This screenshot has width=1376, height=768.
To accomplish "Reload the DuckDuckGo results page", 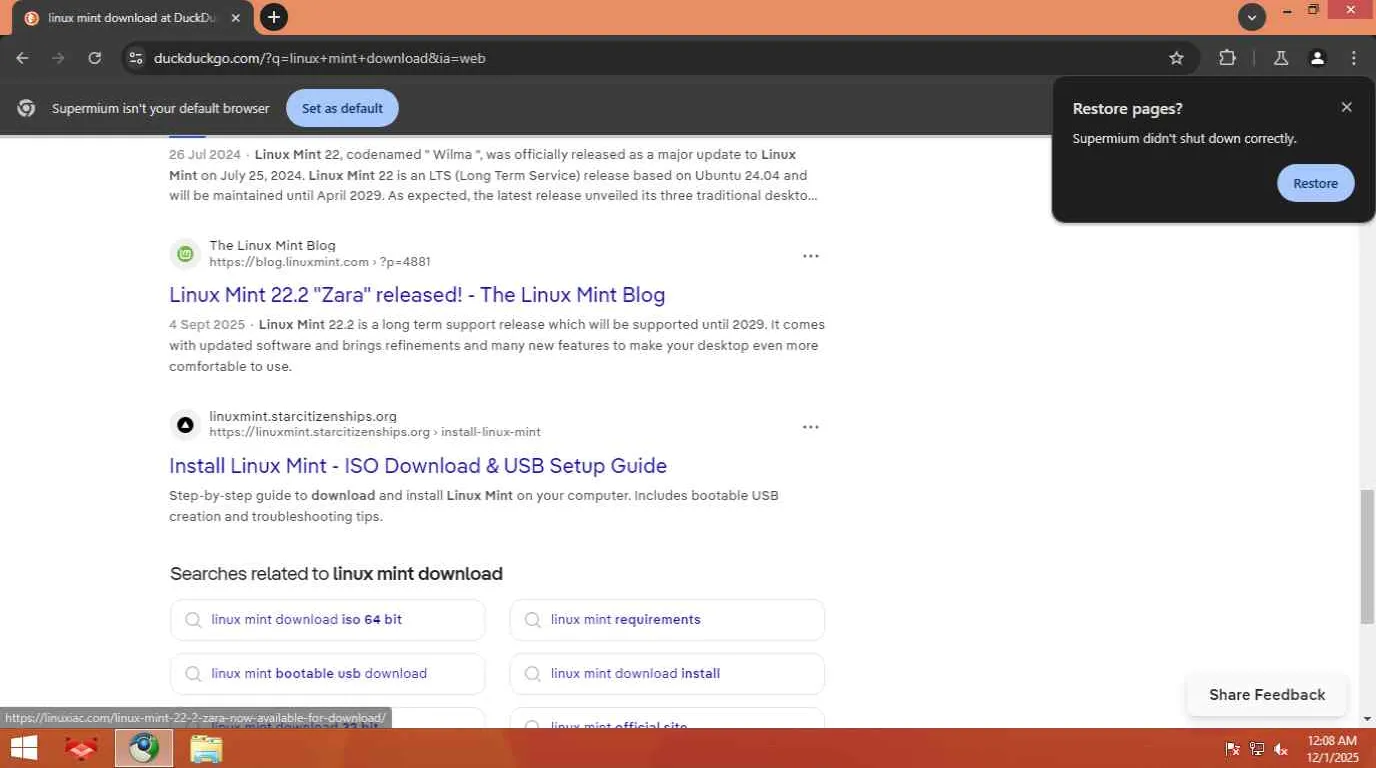I will [x=95, y=58].
